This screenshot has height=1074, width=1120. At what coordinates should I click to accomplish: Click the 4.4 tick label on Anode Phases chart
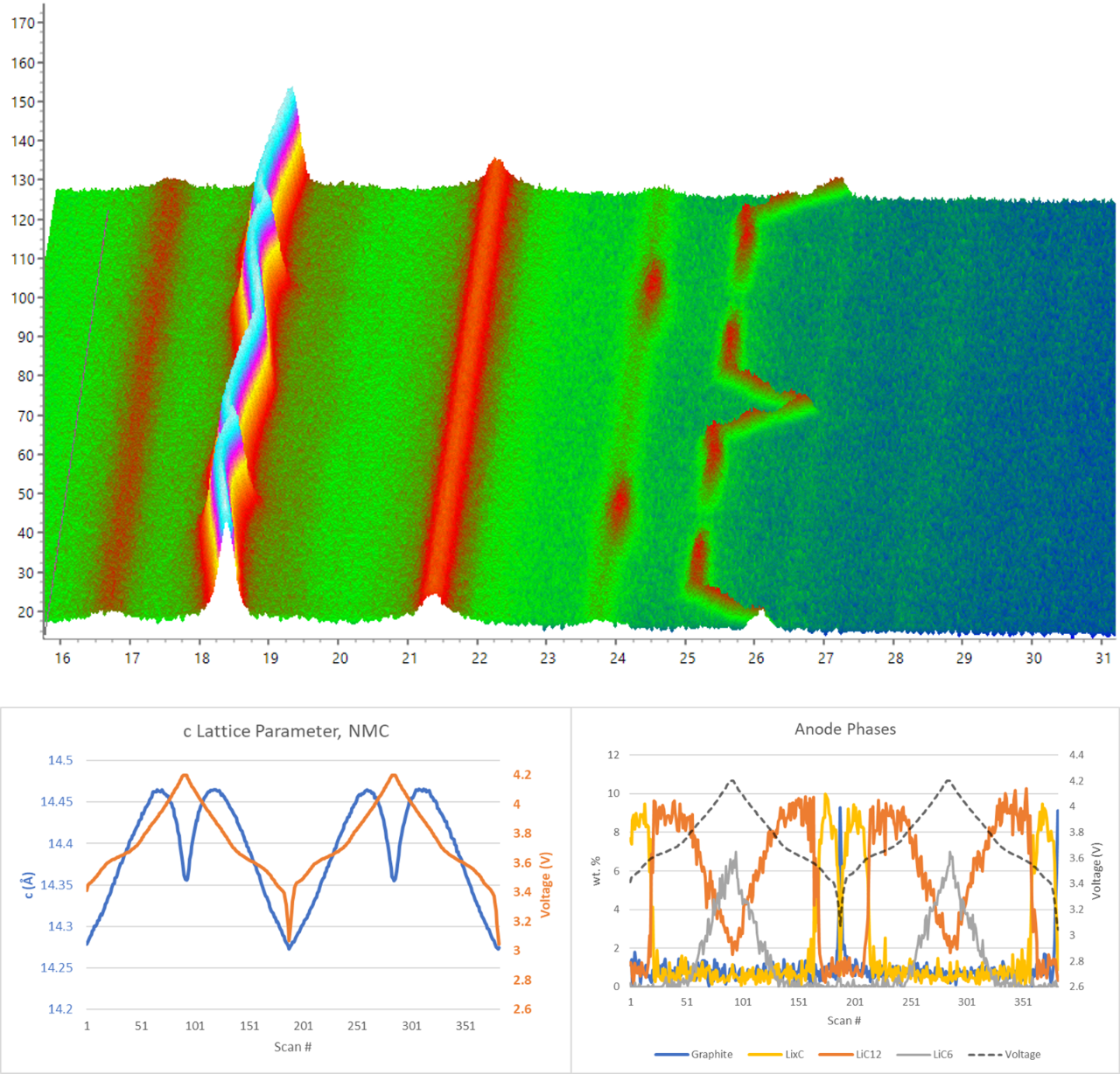tap(1075, 755)
